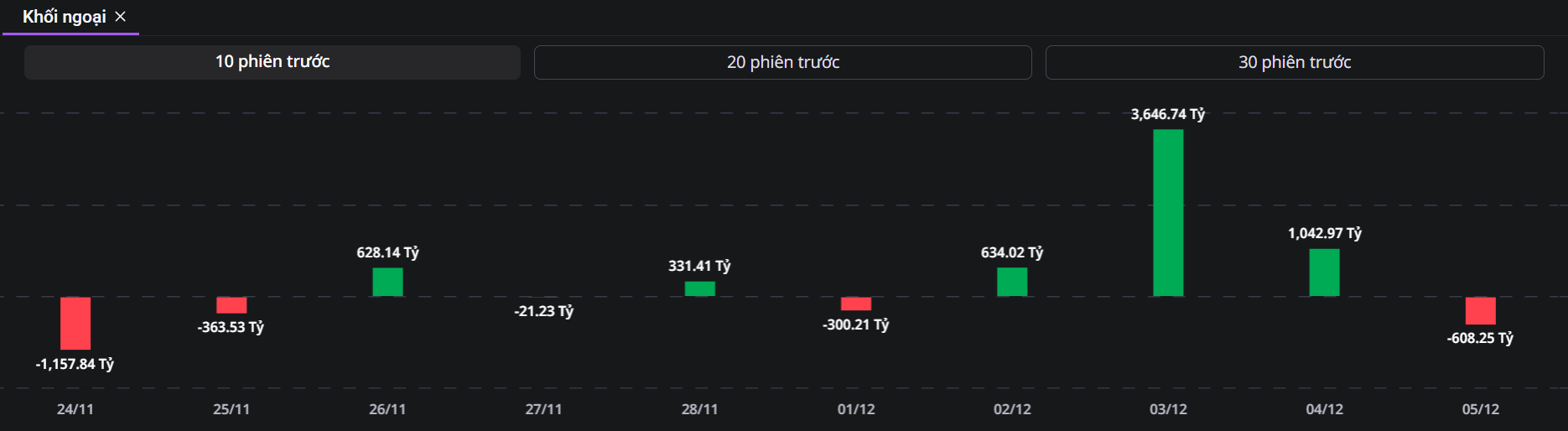Select the Khối ngoại tab
This screenshot has height=431, width=1568.
(x=64, y=17)
